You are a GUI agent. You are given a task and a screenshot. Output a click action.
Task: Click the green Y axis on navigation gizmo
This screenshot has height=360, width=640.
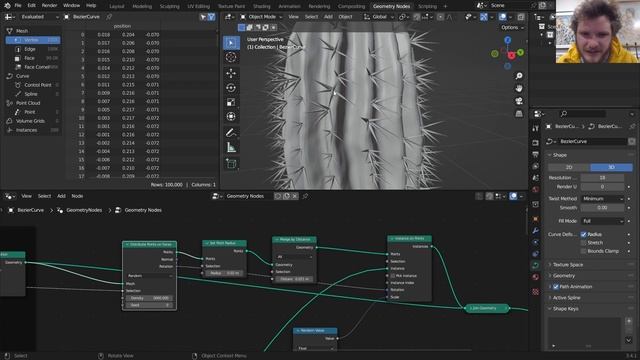pyautogui.click(x=520, y=53)
